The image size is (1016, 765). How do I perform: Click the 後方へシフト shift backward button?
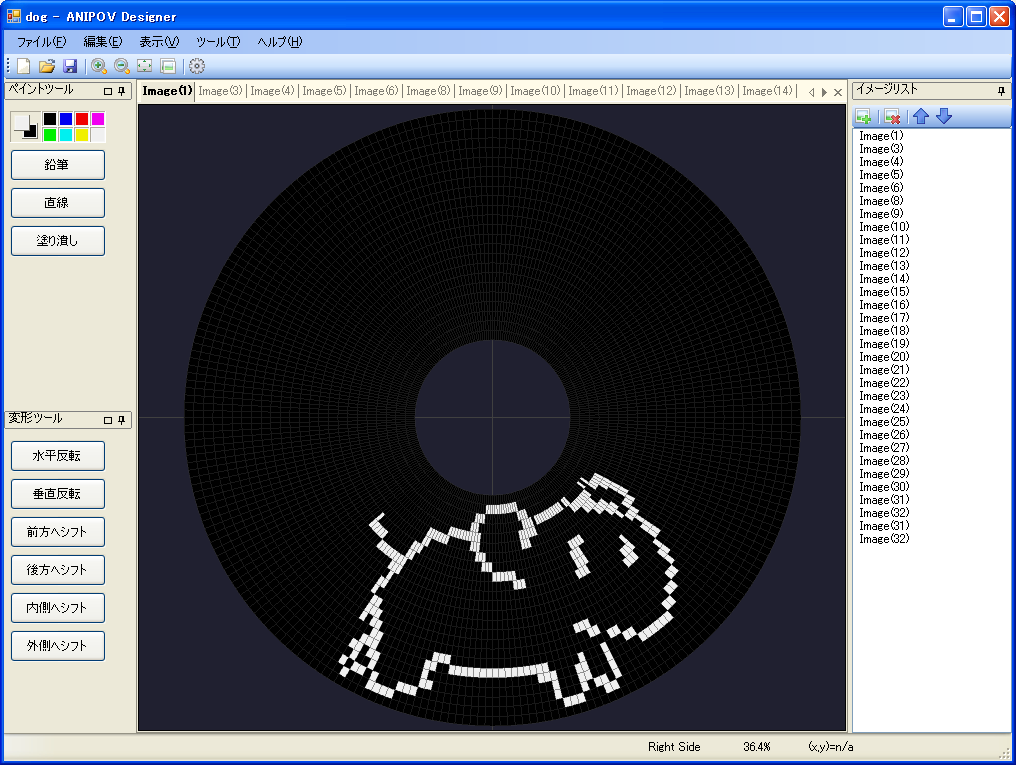(x=58, y=570)
